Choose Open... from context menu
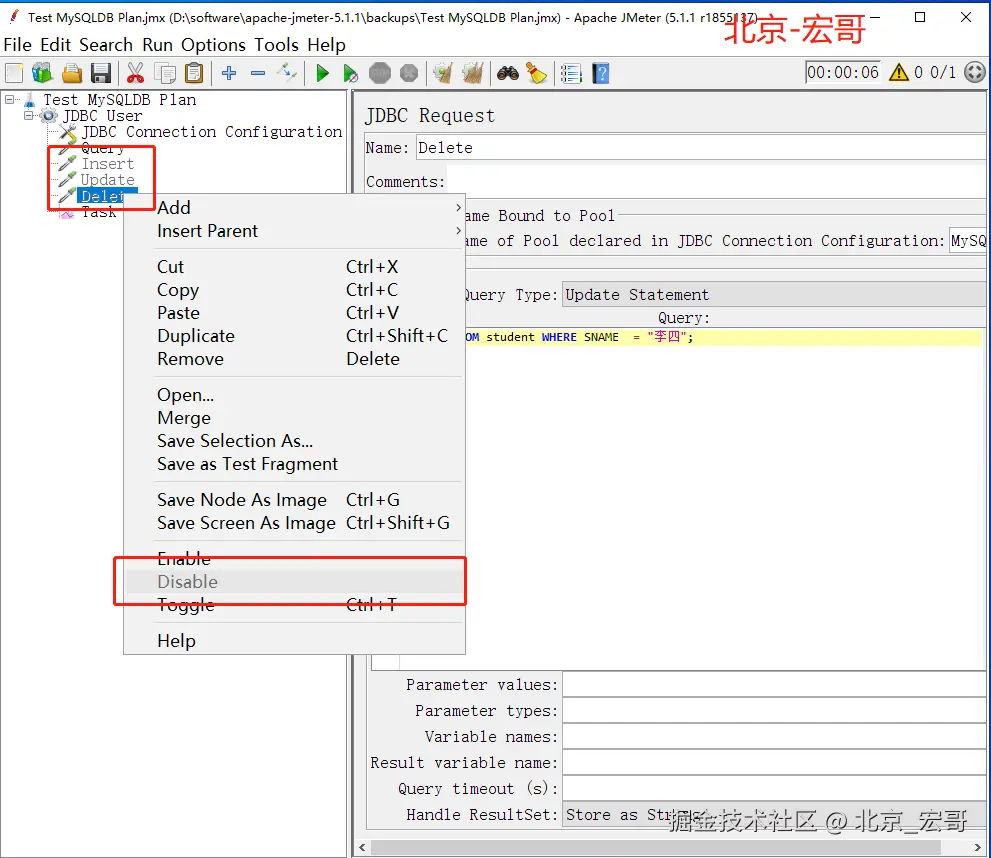Image resolution: width=991 pixels, height=858 pixels. coord(295,395)
